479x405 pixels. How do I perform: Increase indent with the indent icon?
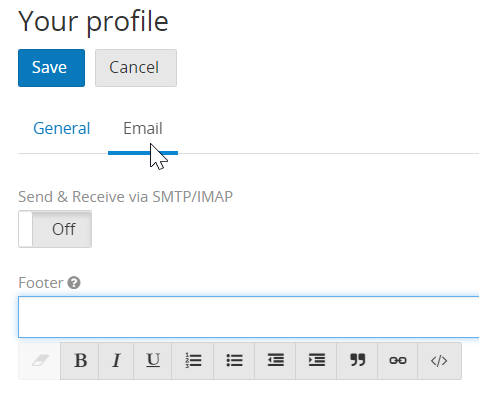pyautogui.click(x=316, y=361)
